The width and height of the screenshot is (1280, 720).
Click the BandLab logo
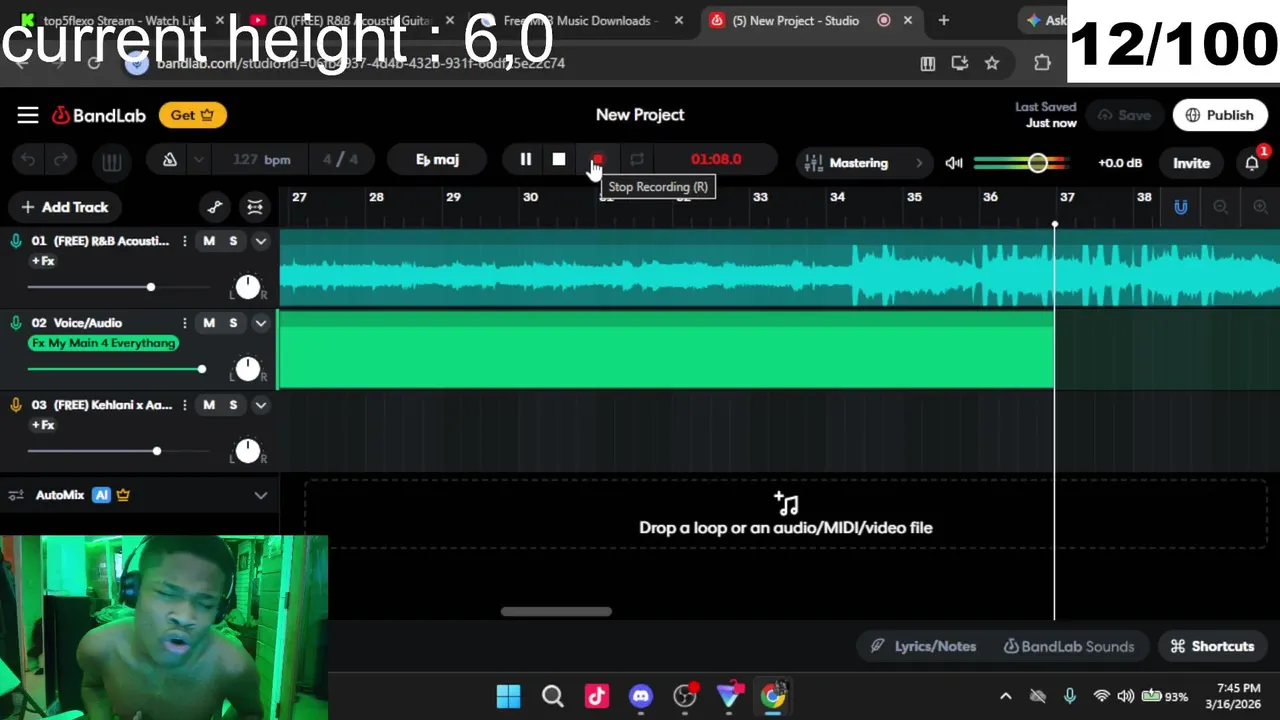tap(99, 115)
